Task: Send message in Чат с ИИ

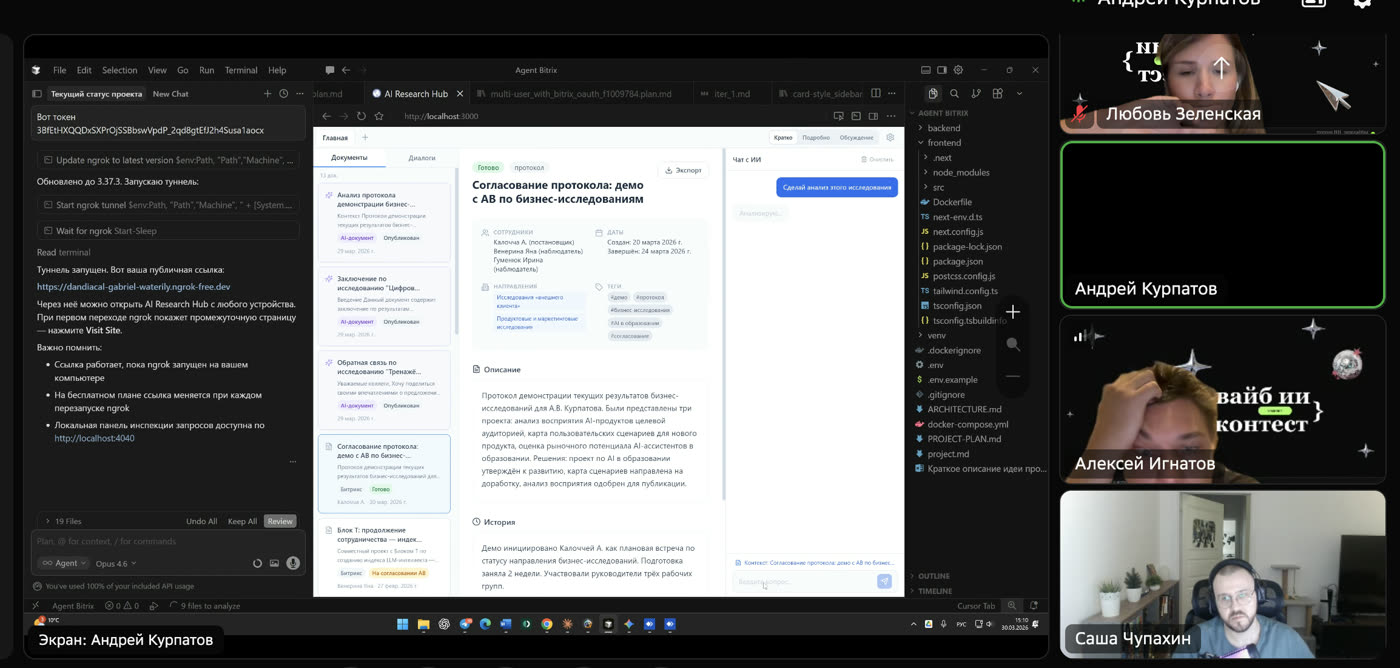Action: 884,581
